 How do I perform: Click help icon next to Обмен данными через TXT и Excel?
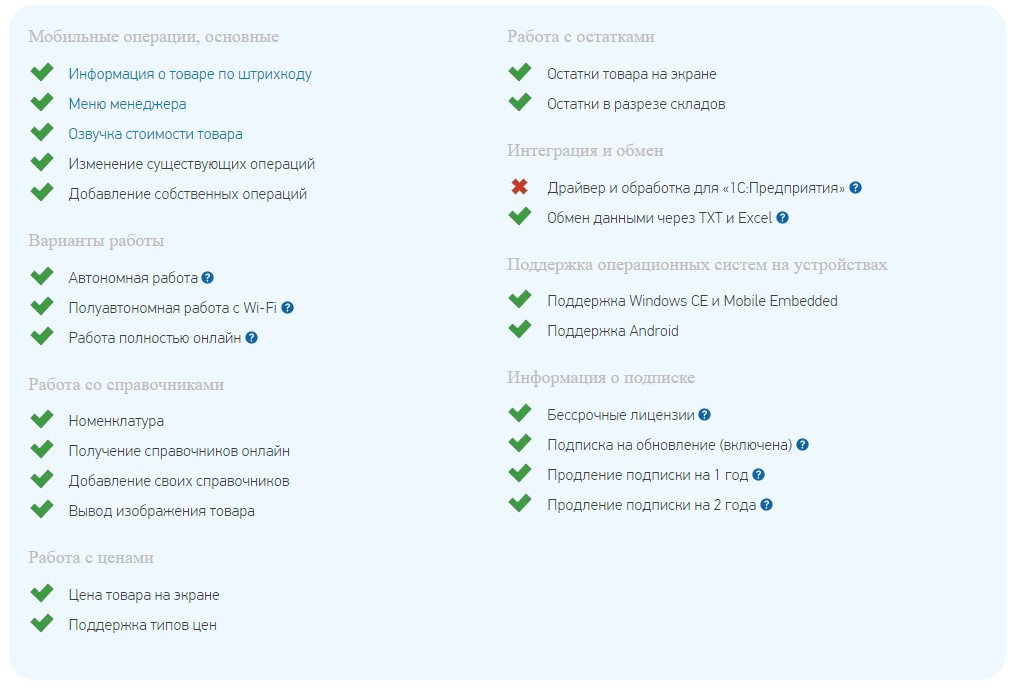pyautogui.click(x=783, y=218)
